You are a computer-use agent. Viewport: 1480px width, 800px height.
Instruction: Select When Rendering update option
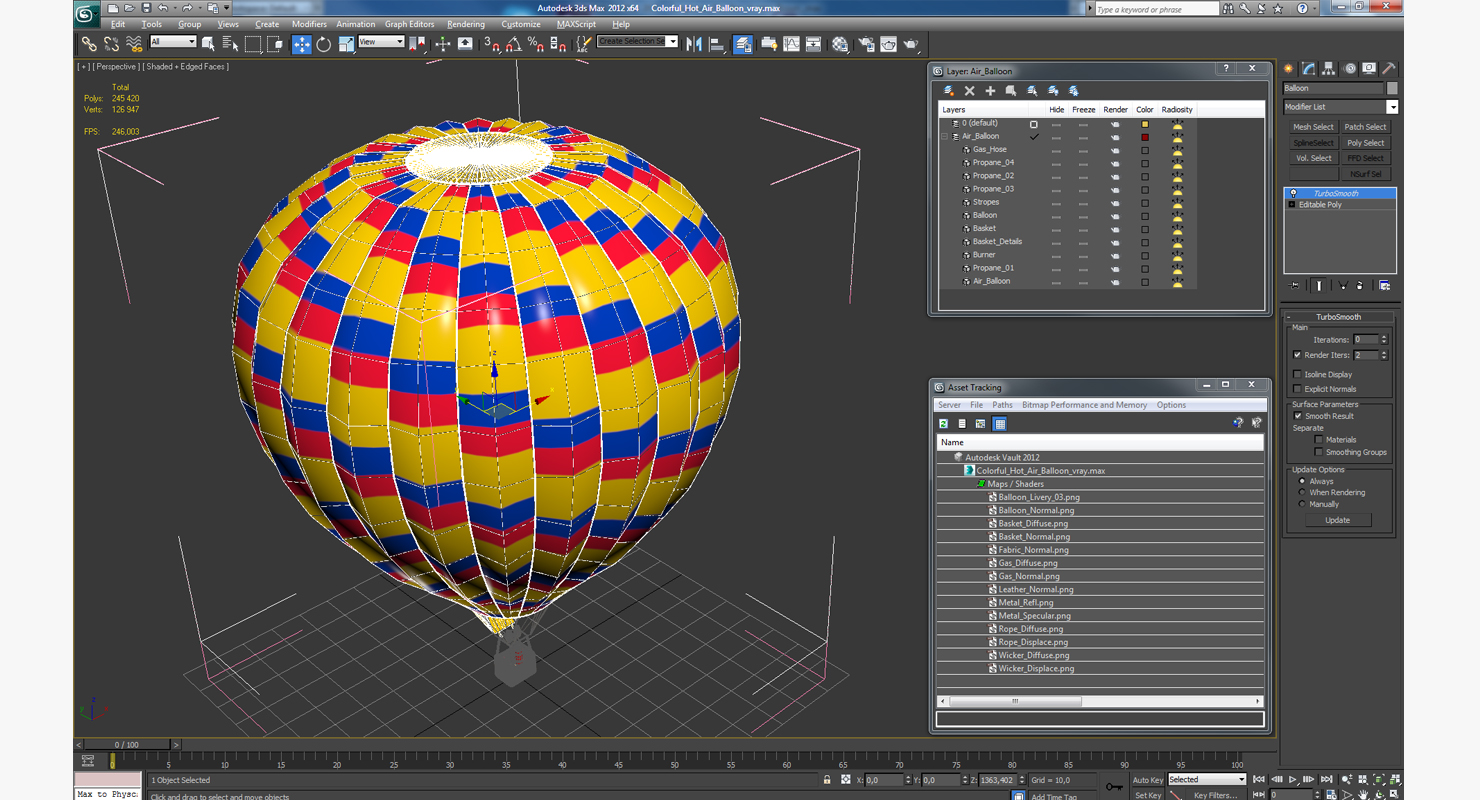pyautogui.click(x=1302, y=493)
